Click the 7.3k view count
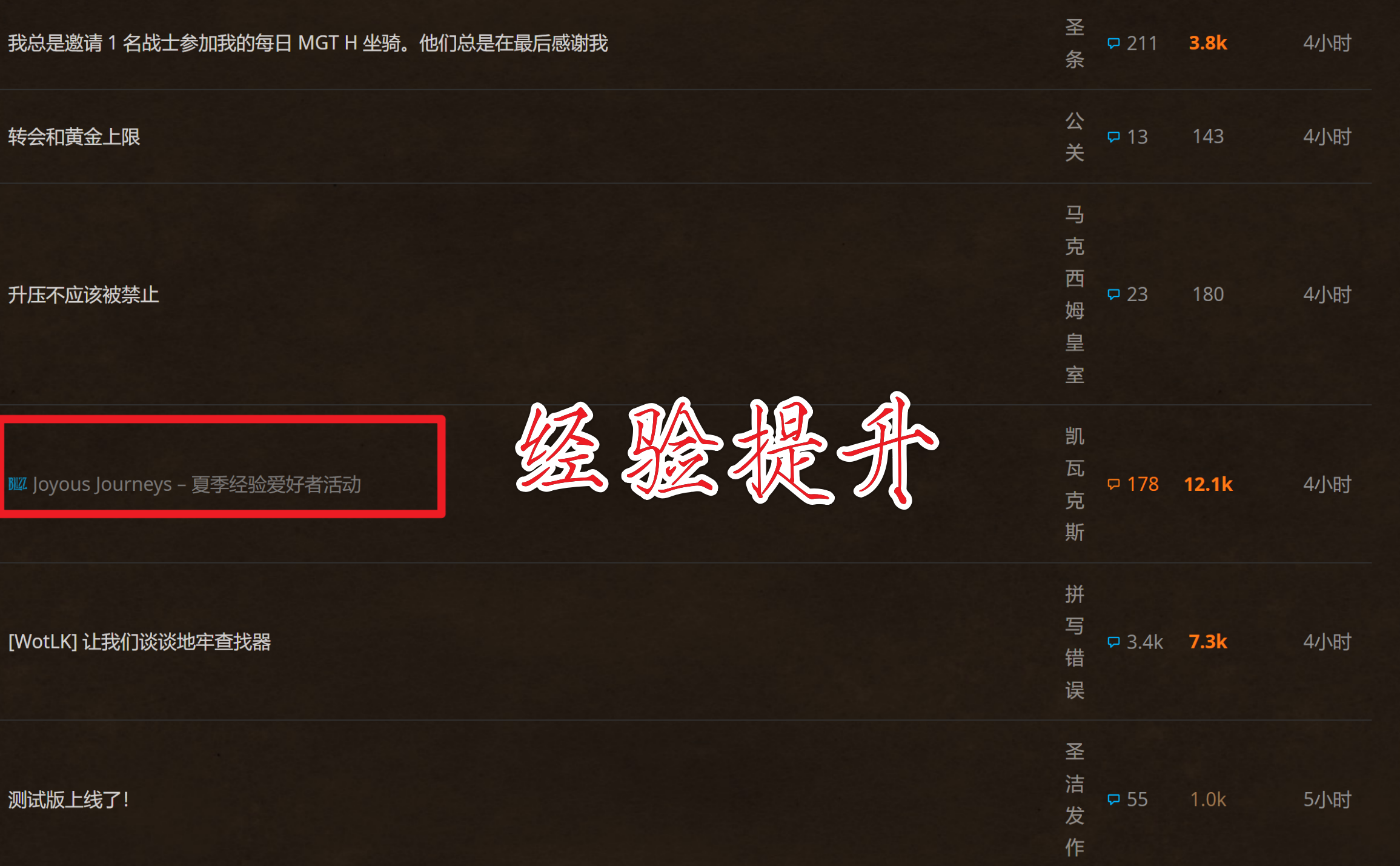This screenshot has height=866, width=1400. (1208, 642)
